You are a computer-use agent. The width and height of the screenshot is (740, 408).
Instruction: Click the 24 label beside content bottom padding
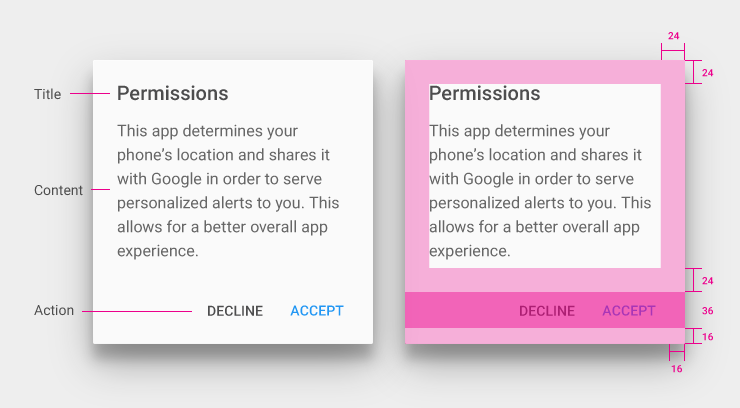[x=707, y=280]
